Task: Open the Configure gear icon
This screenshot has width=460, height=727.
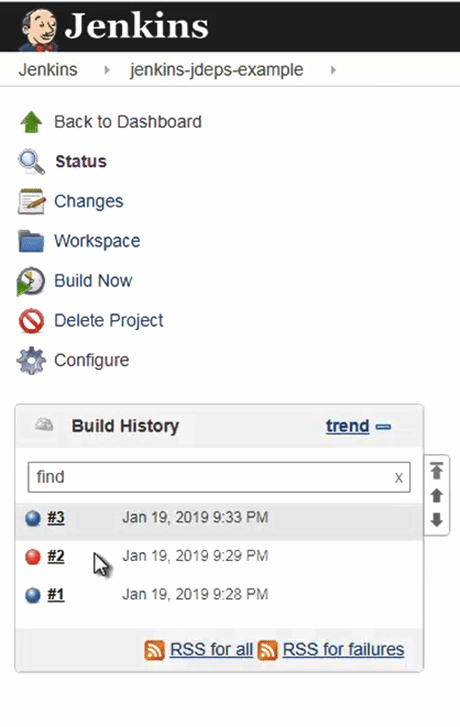Action: (x=32, y=360)
